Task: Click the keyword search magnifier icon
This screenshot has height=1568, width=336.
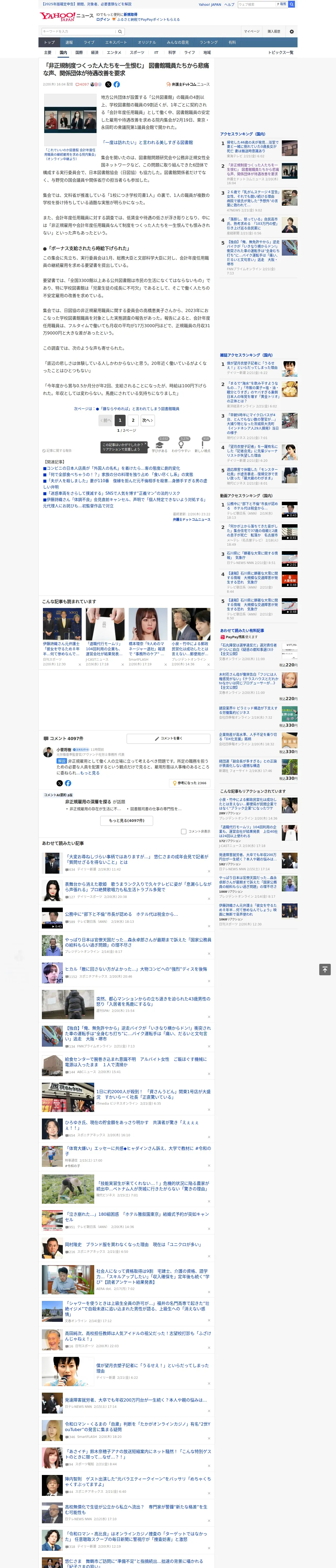Action: click(x=120, y=32)
